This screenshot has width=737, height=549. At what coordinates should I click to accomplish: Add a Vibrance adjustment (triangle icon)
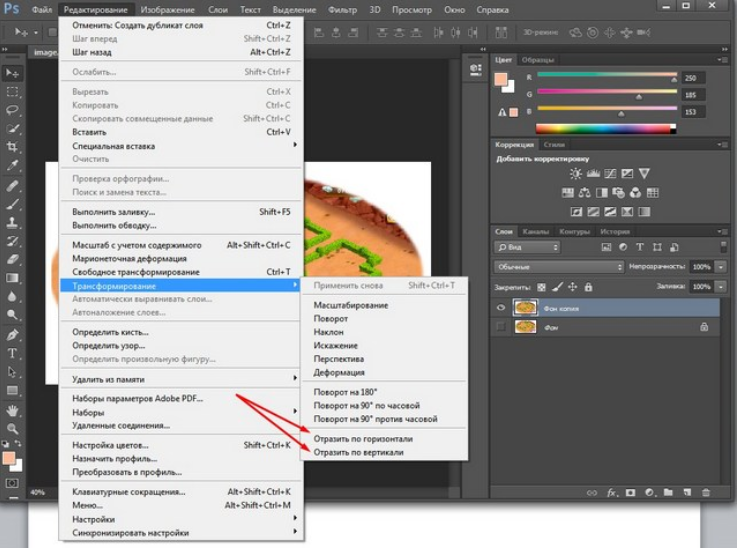pyautogui.click(x=644, y=173)
